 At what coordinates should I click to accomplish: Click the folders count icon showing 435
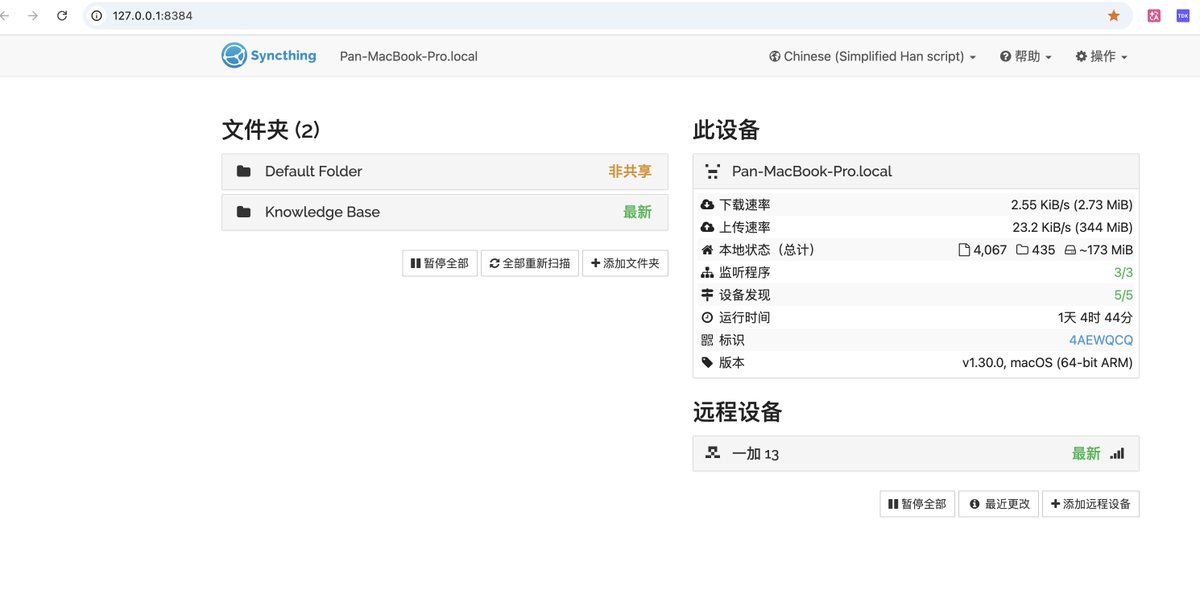(1022, 250)
